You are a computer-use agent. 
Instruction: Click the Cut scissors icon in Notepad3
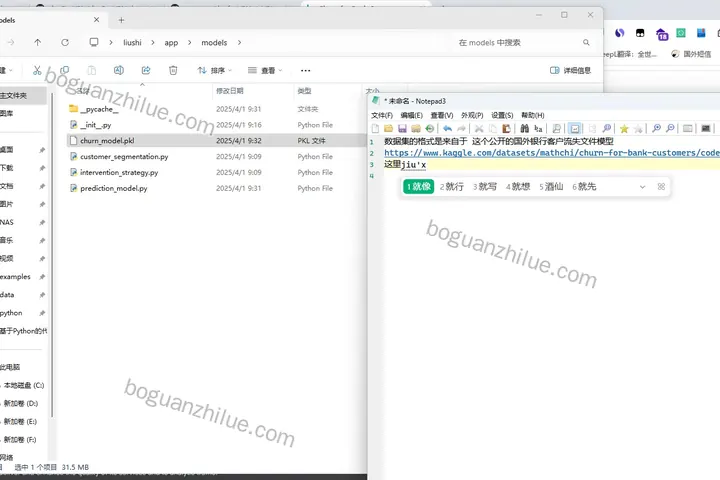479,129
